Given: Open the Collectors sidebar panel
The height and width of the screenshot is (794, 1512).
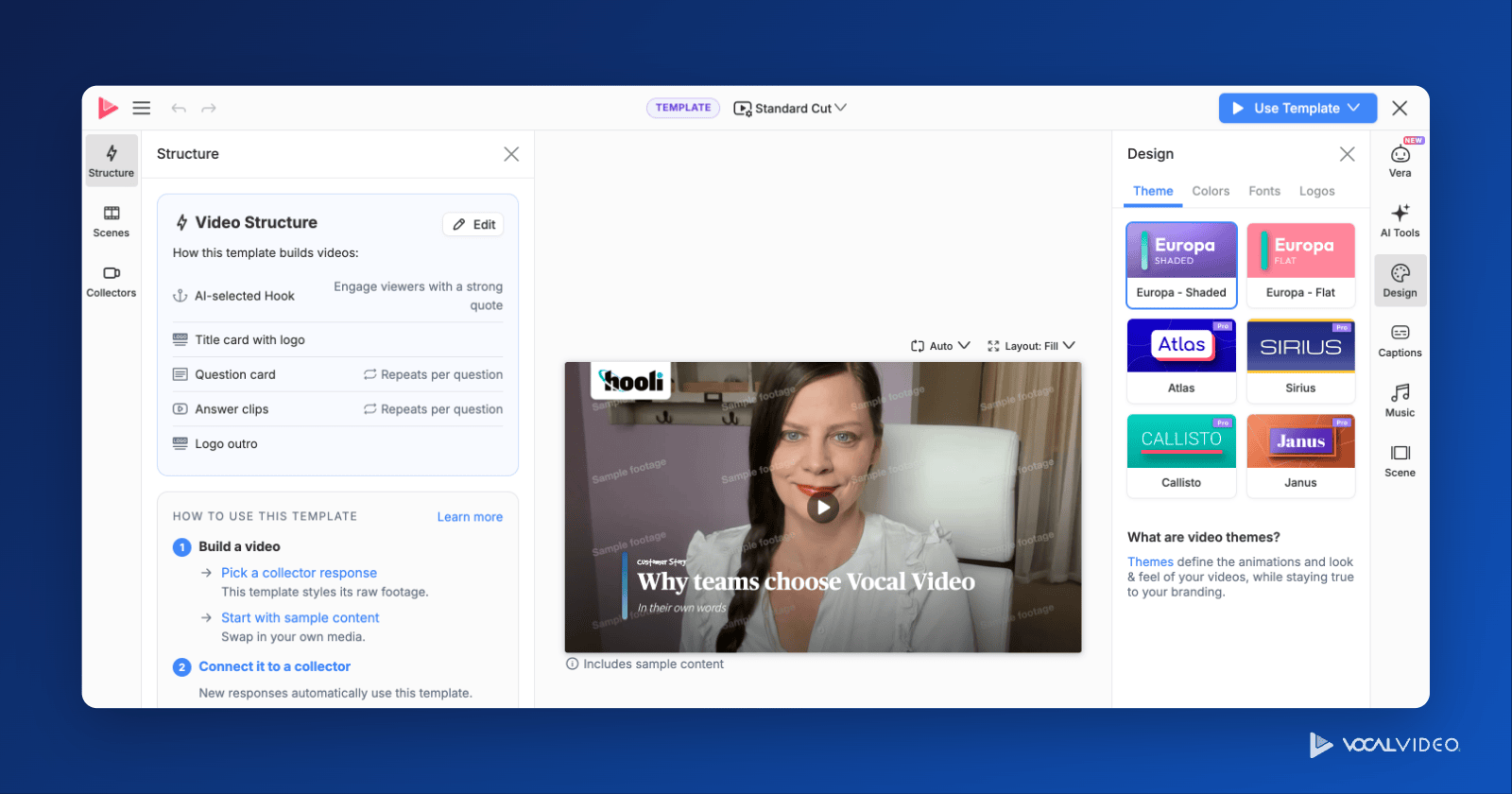Looking at the screenshot, I should (x=112, y=281).
